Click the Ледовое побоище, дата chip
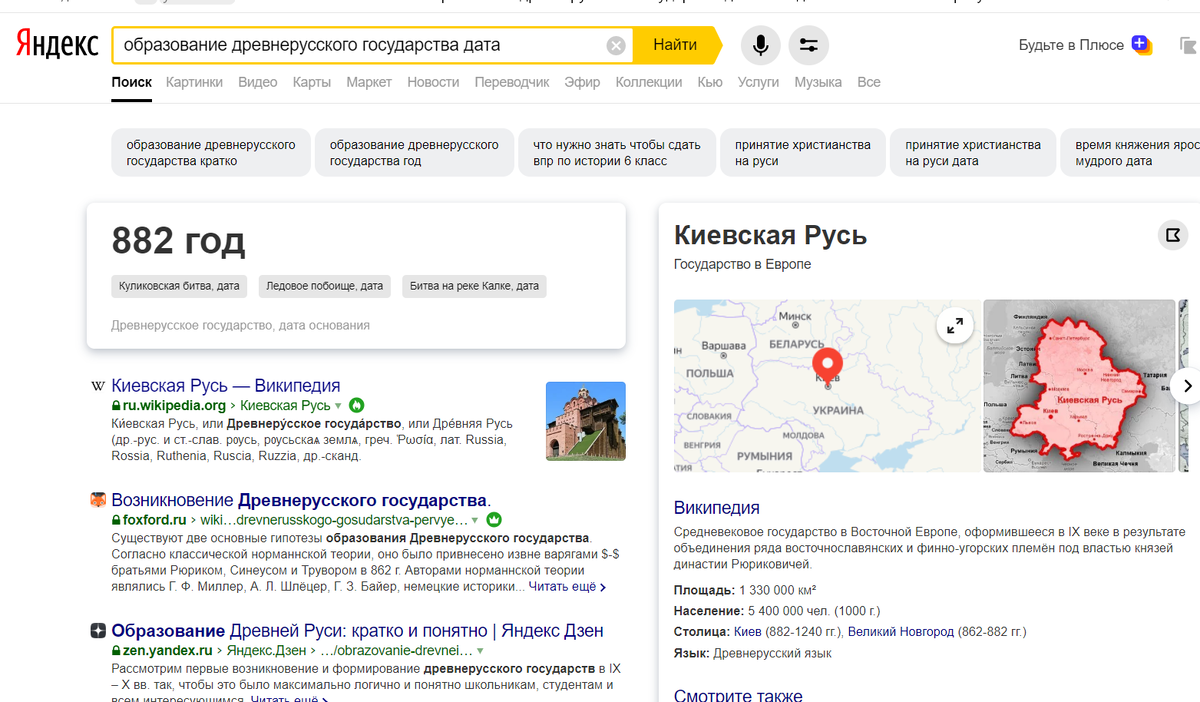This screenshot has width=1200, height=702. (x=325, y=286)
